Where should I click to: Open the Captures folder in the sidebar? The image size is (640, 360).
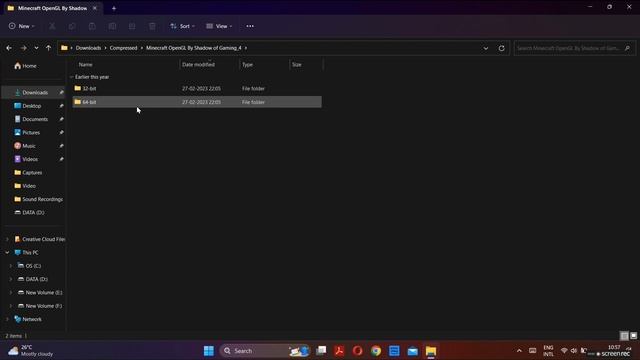[33, 173]
